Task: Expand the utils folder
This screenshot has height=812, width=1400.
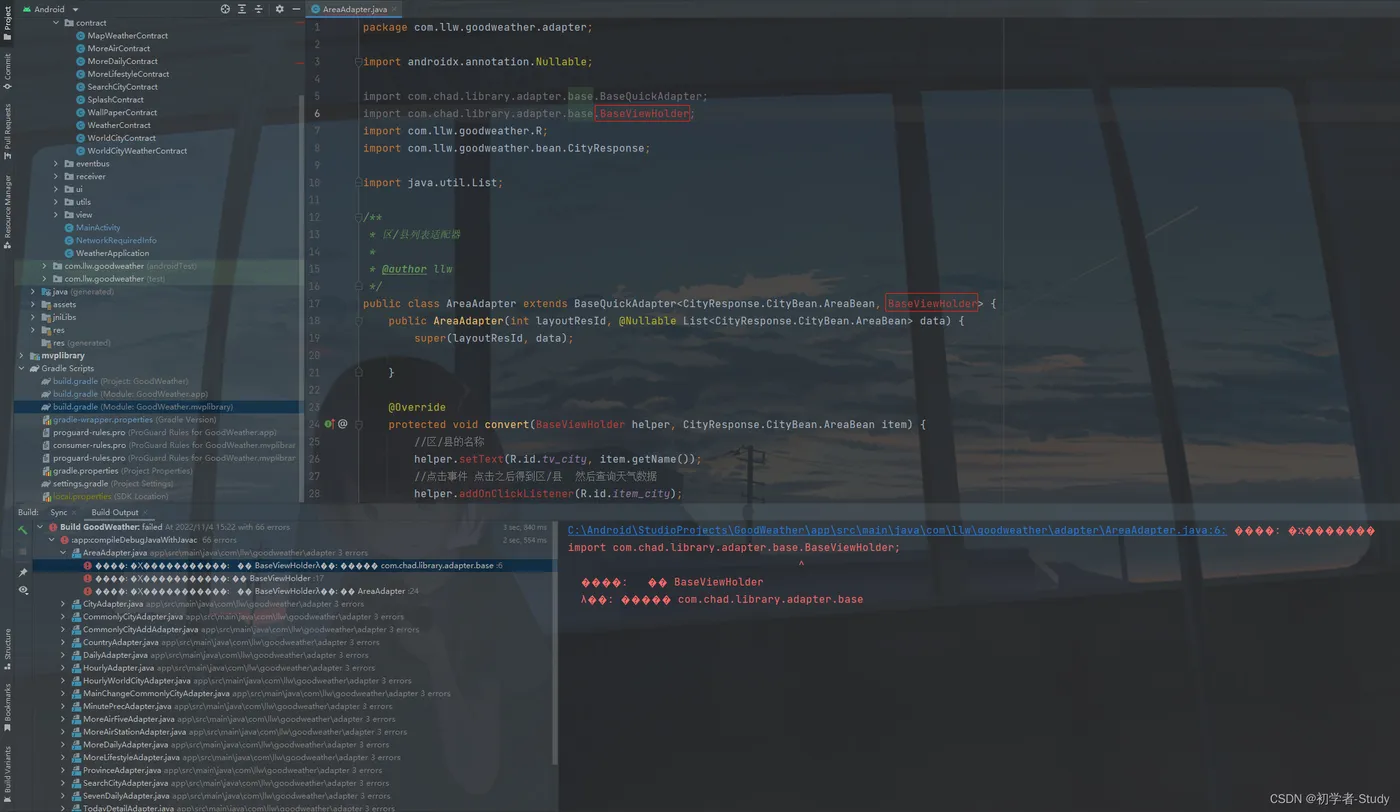Action: pos(56,202)
